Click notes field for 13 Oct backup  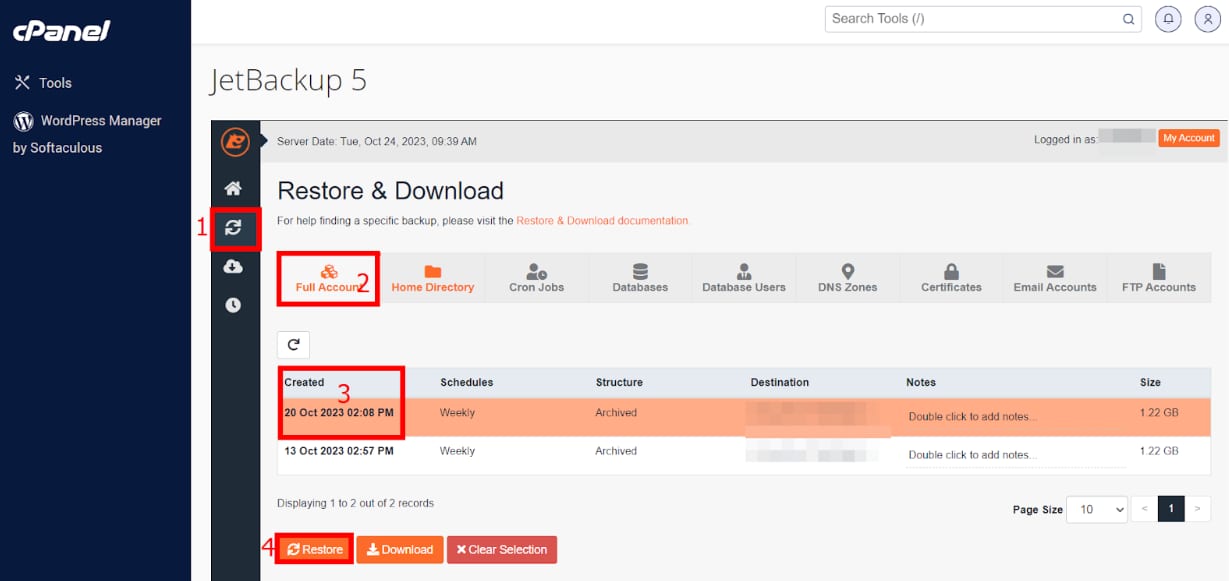coord(1016,455)
